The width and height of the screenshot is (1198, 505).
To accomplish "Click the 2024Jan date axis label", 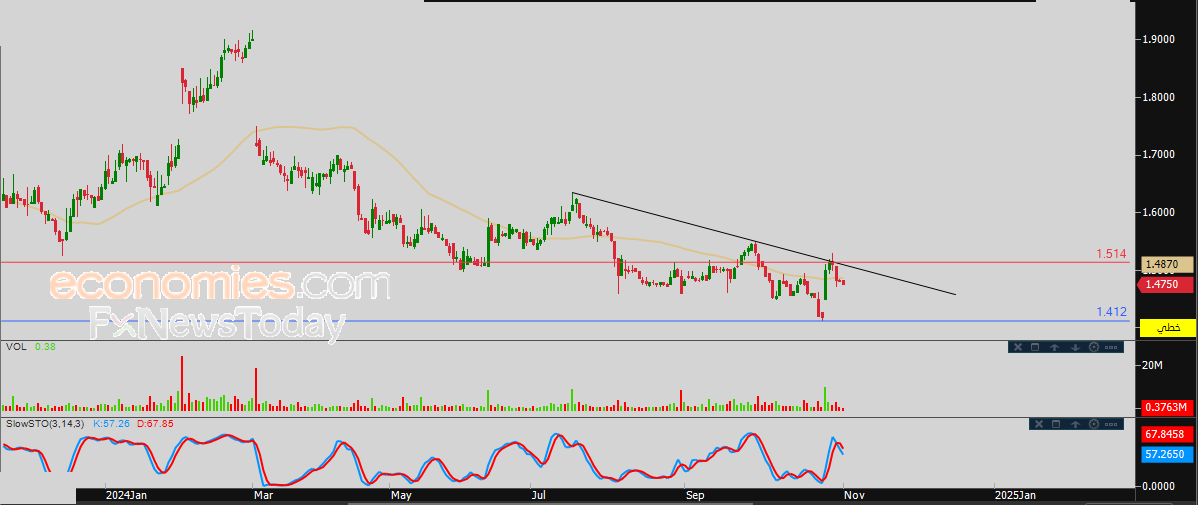I will pos(125,496).
